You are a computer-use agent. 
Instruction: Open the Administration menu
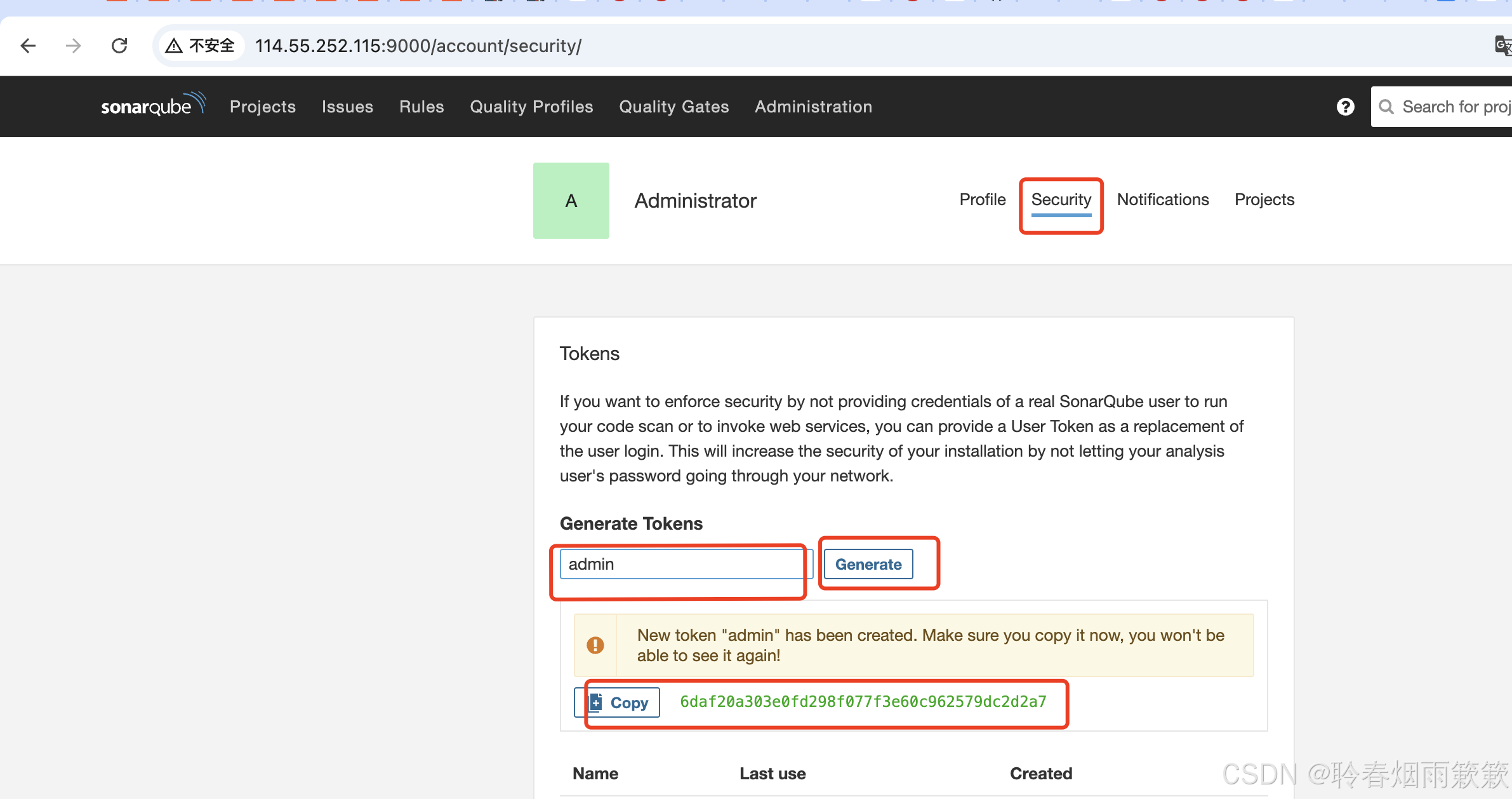pos(813,107)
